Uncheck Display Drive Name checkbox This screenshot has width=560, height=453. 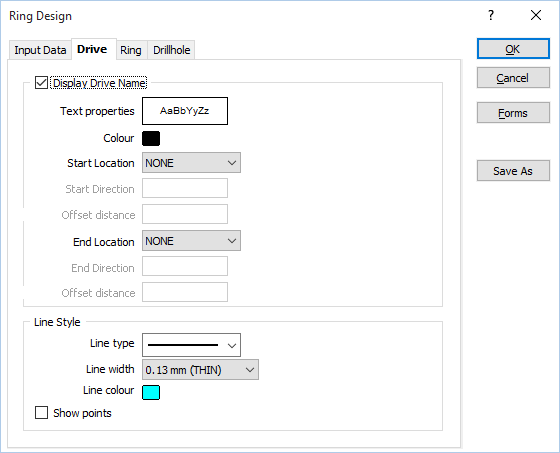(41, 83)
